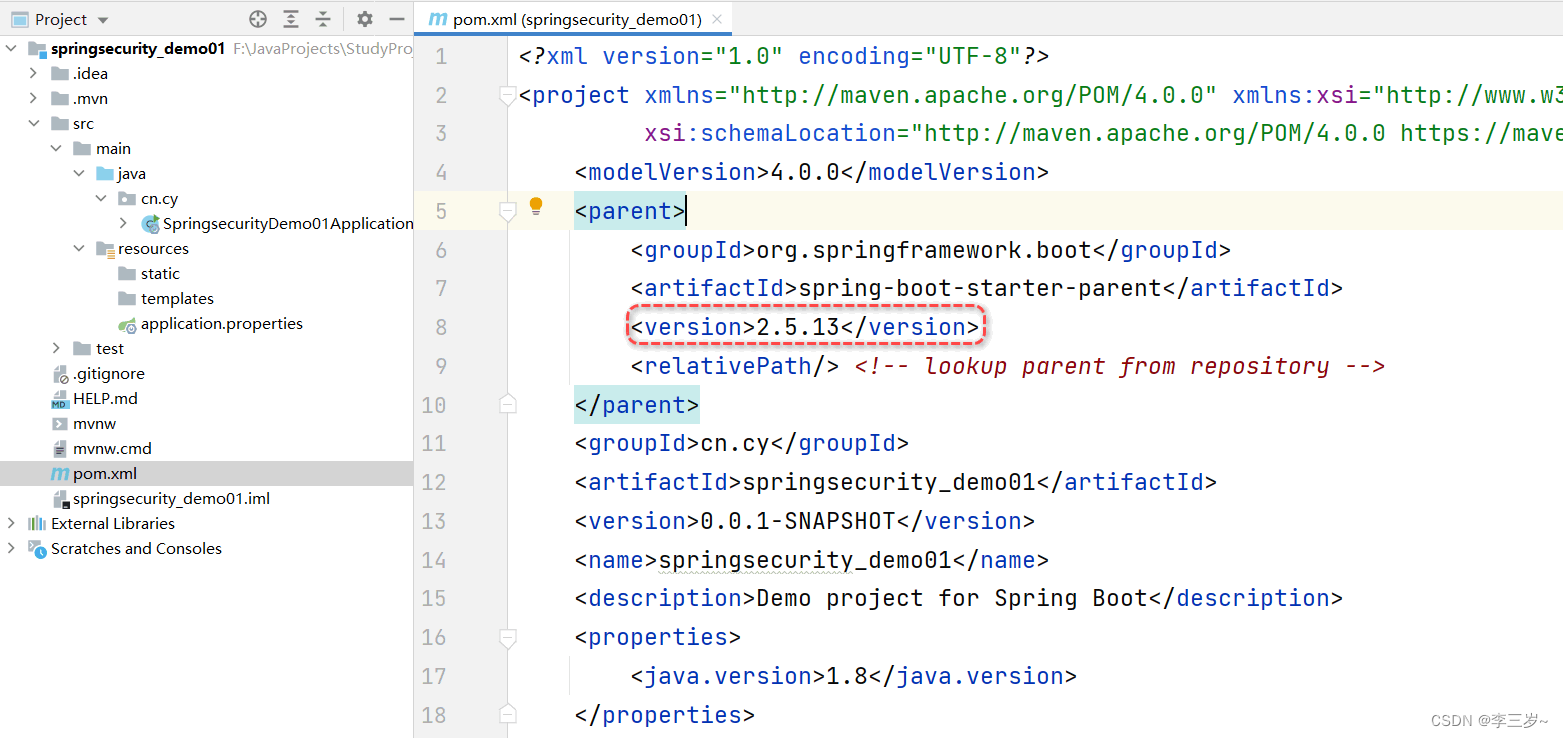Screen dimensions: 1563x738
Task: Click org.springframework.boot groupId text
Action: coord(924,249)
